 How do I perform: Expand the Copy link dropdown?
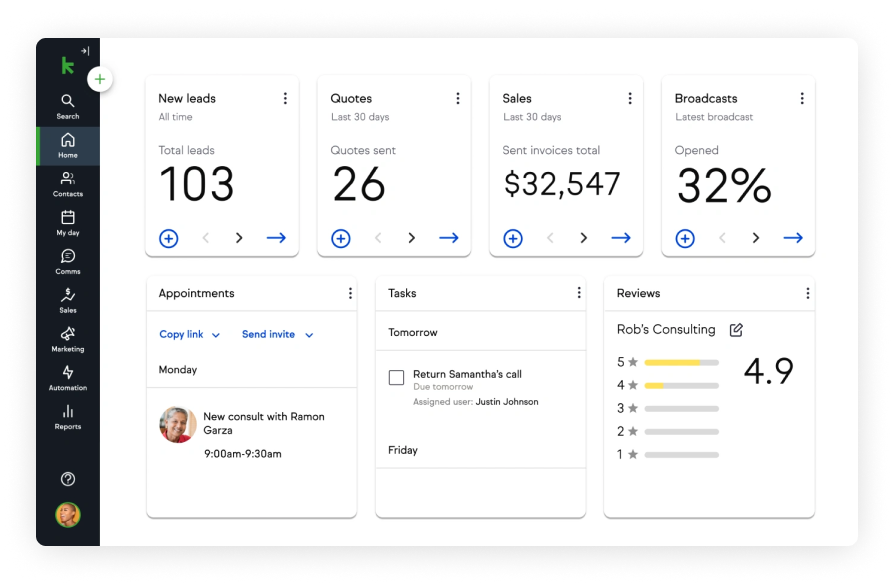tap(189, 334)
